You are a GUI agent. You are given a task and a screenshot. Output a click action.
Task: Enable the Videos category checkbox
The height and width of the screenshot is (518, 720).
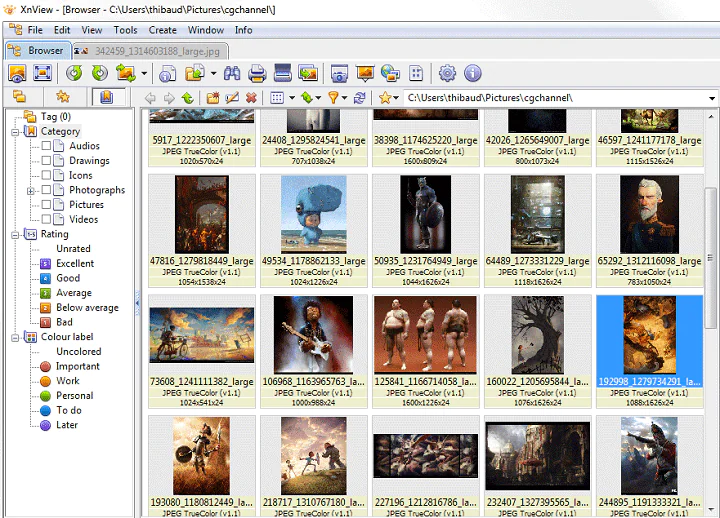tap(46, 220)
